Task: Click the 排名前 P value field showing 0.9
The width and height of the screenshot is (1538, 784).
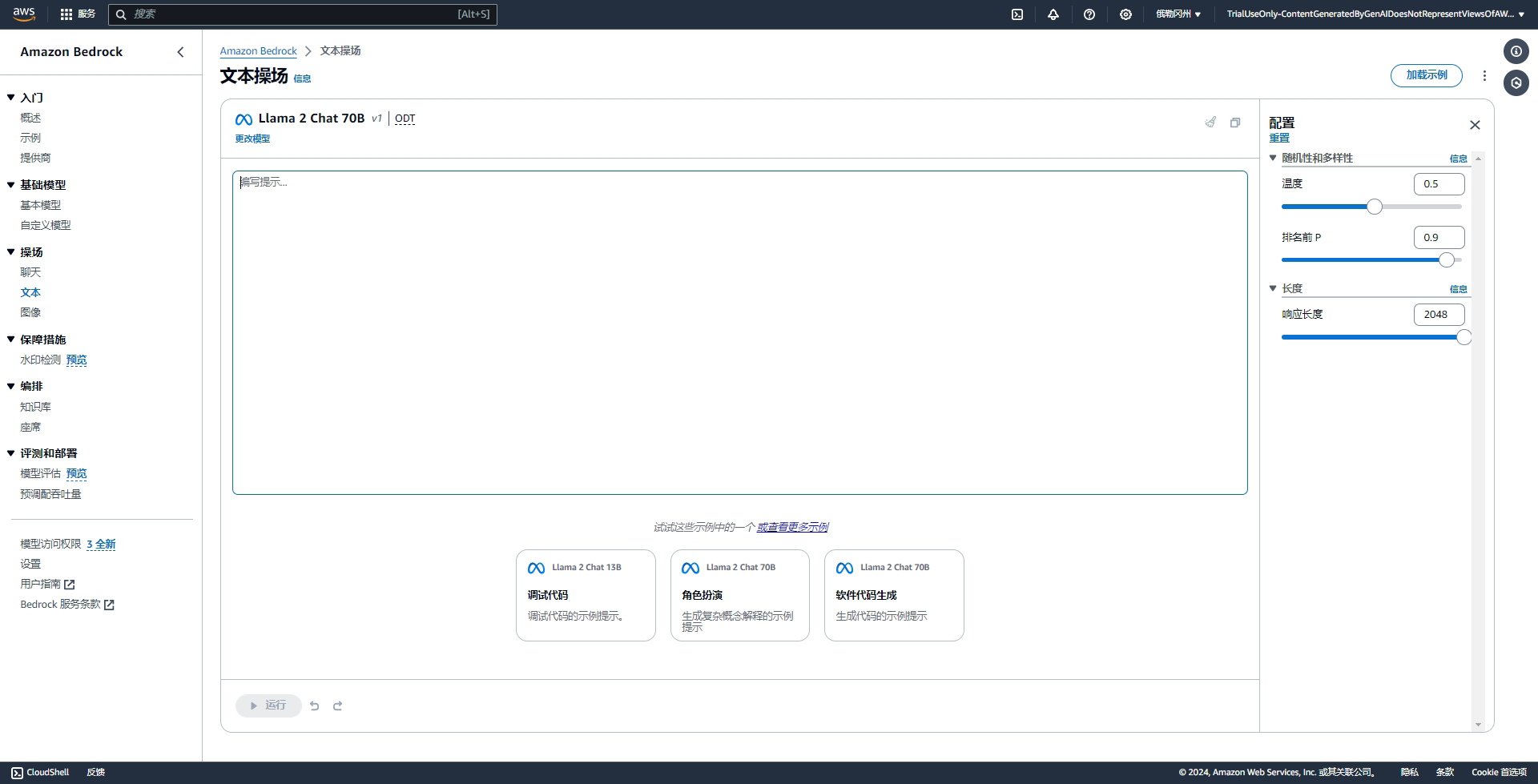Action: coord(1439,238)
